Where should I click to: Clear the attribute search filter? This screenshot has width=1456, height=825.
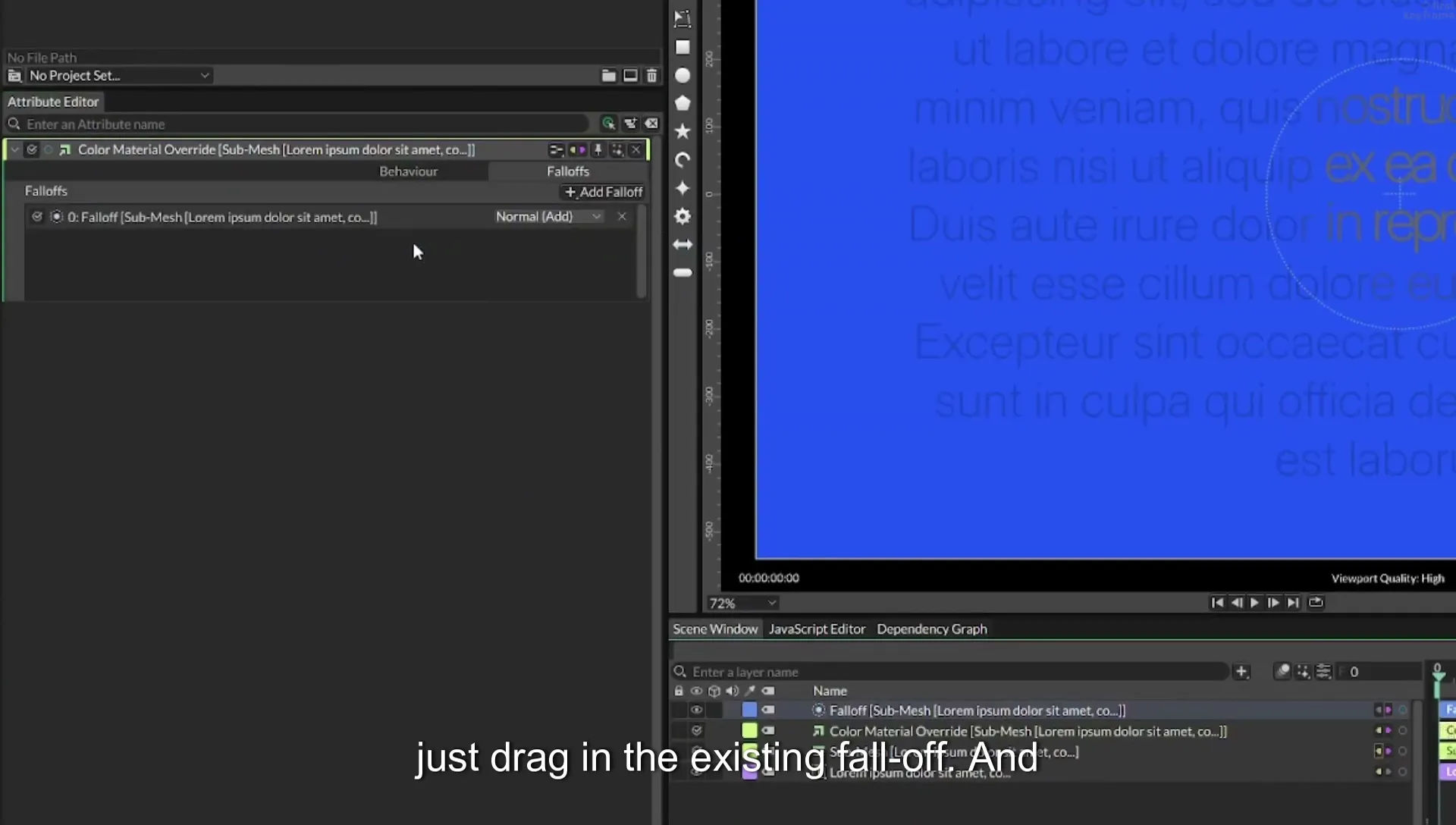(651, 124)
